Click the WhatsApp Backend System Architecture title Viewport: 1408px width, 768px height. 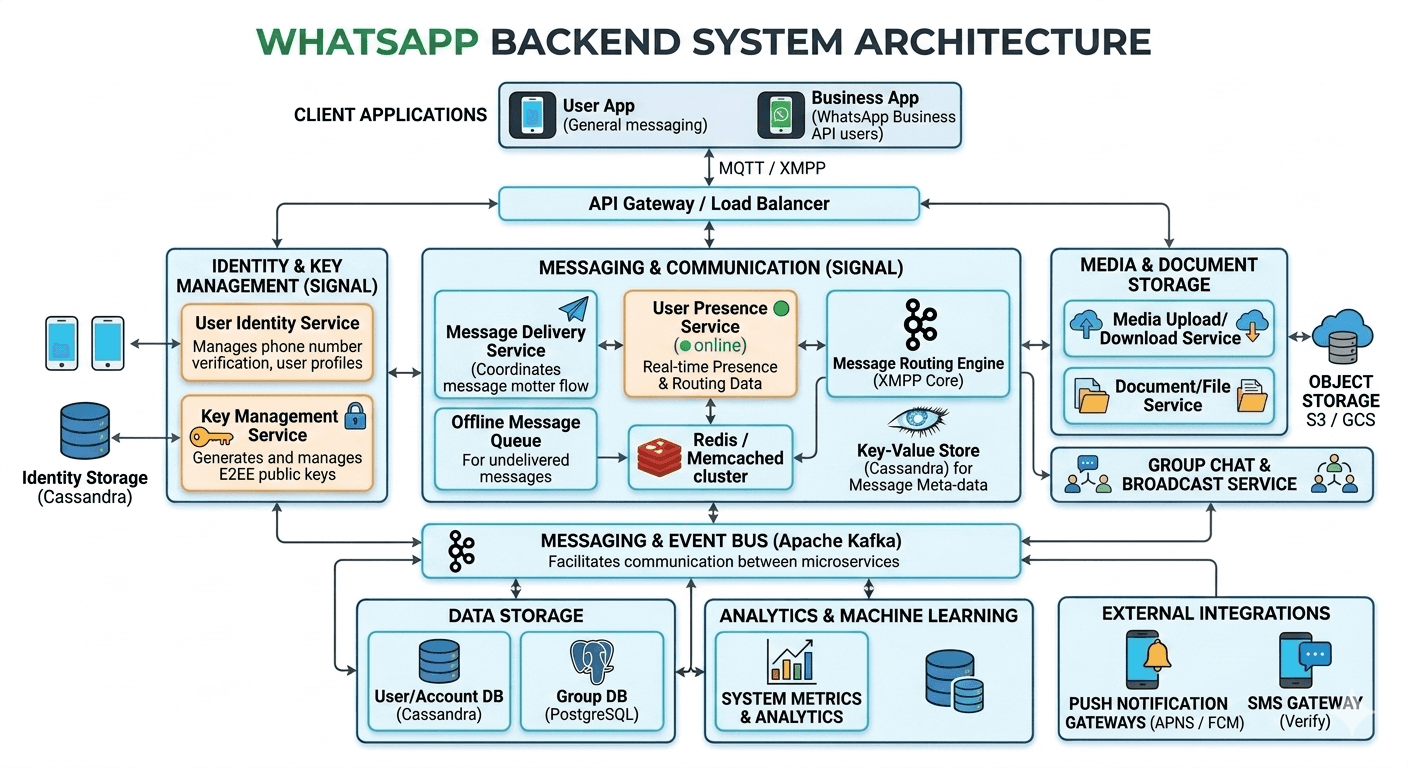704,41
